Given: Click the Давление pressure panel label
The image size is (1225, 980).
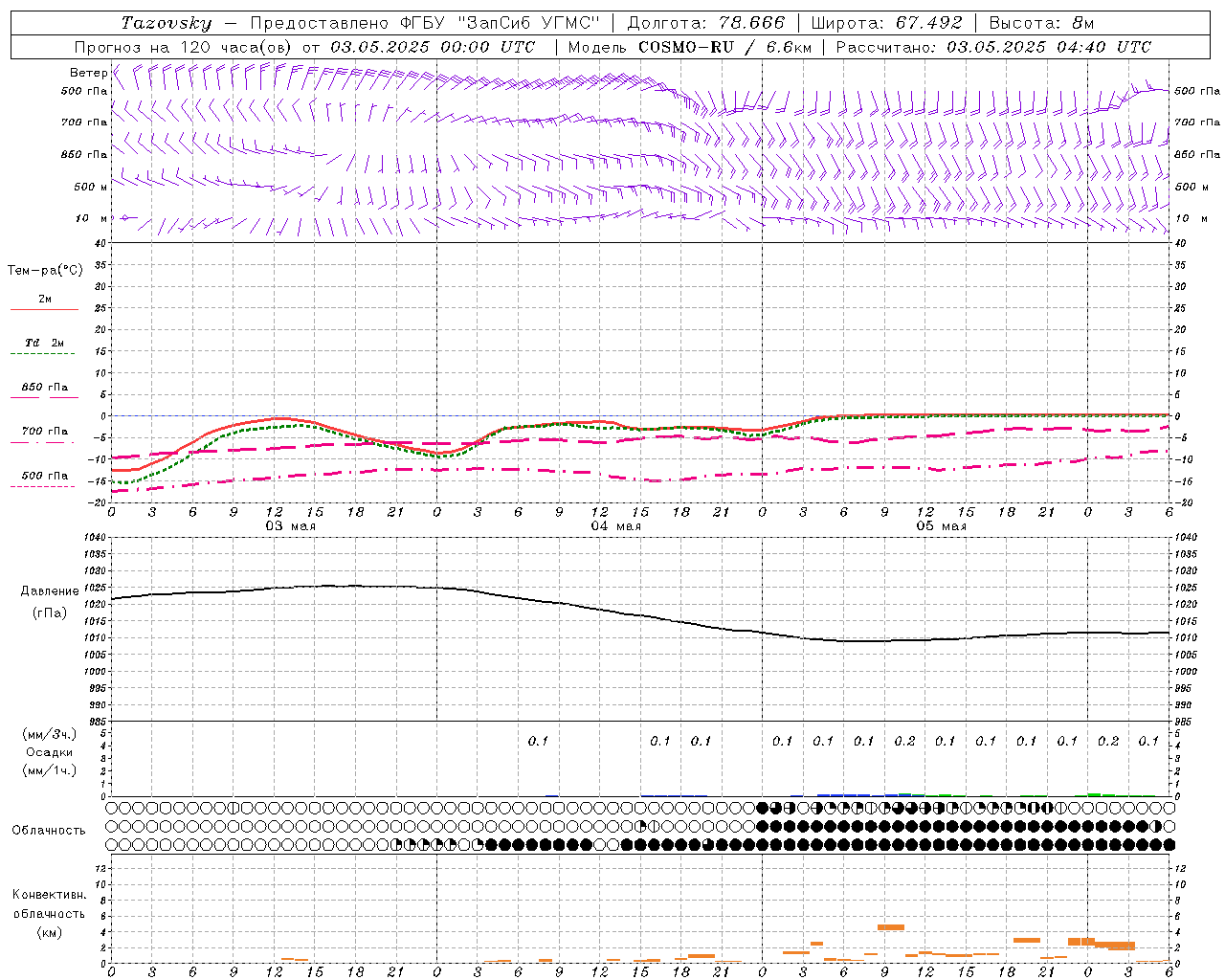Looking at the screenshot, I should 50,591.
